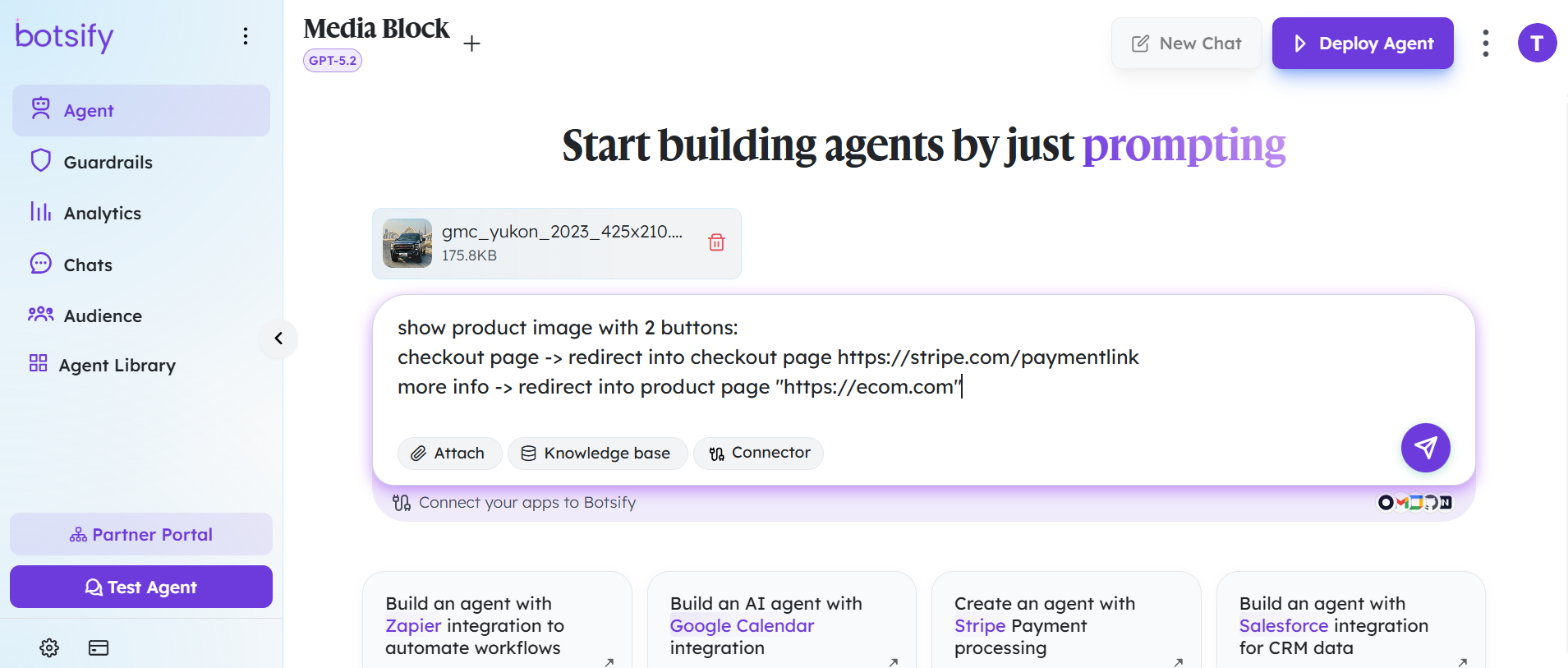This screenshot has height=668, width=1568.
Task: Open sidebar three-dot options menu
Action: point(246,36)
